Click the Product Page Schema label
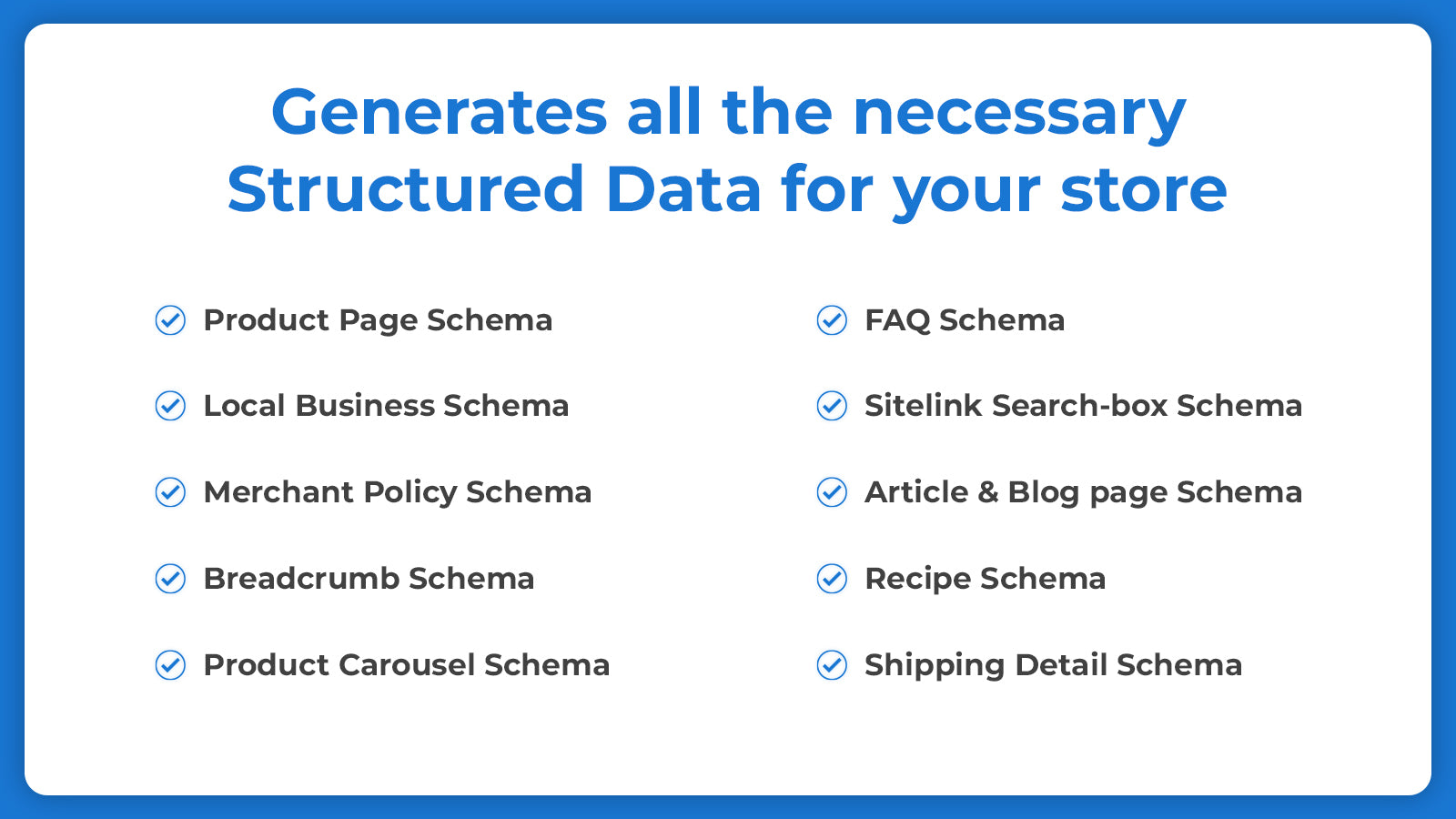The width and height of the screenshot is (1456, 819). (378, 320)
